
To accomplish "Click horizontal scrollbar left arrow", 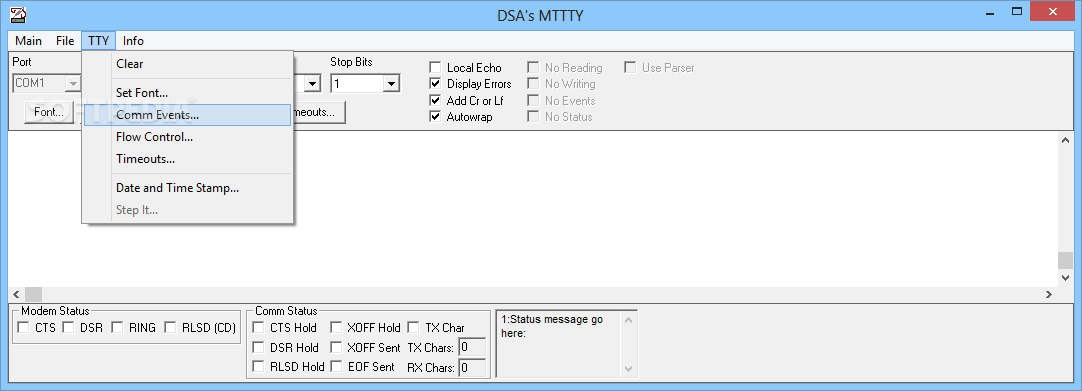I will (x=16, y=294).
